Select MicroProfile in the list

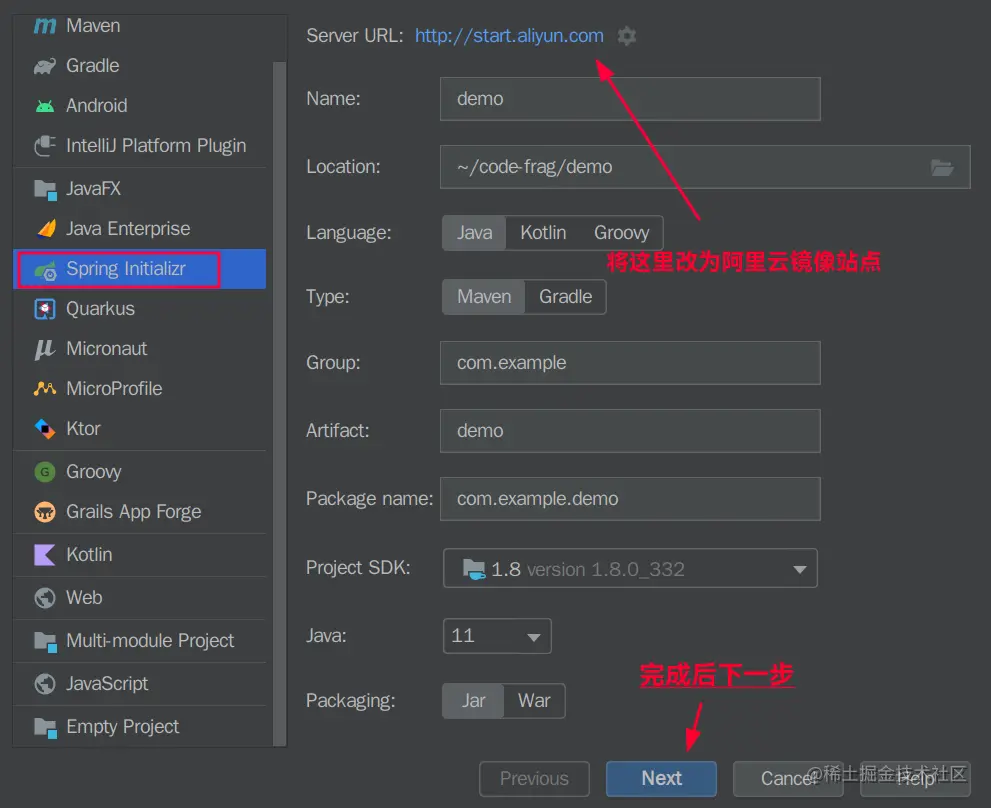pyautogui.click(x=139, y=389)
